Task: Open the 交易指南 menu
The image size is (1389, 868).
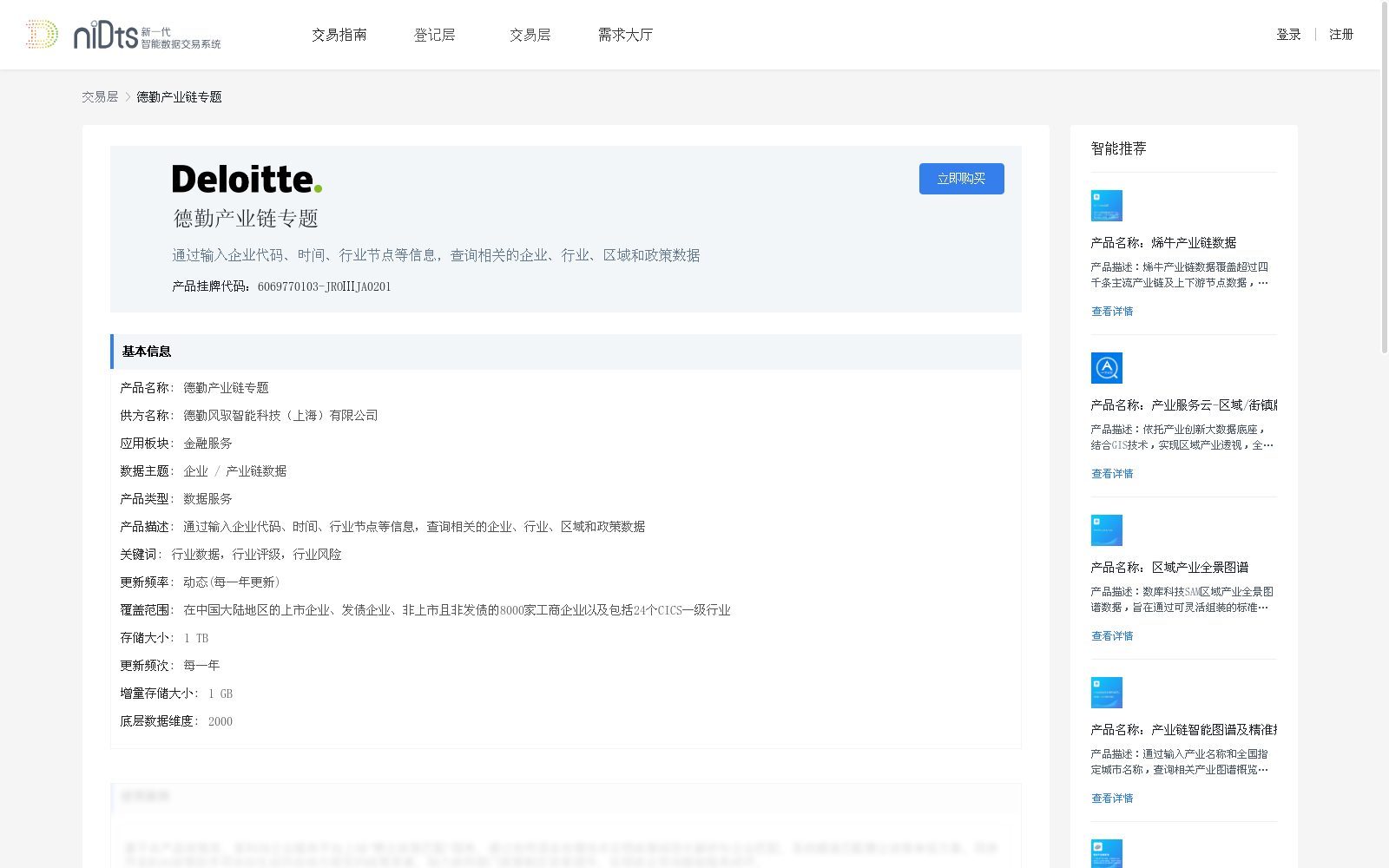Action: [339, 35]
